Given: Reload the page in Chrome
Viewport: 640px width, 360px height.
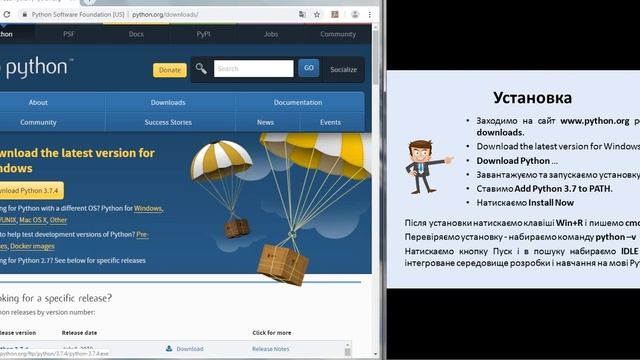Looking at the screenshot, I should point(6,14).
